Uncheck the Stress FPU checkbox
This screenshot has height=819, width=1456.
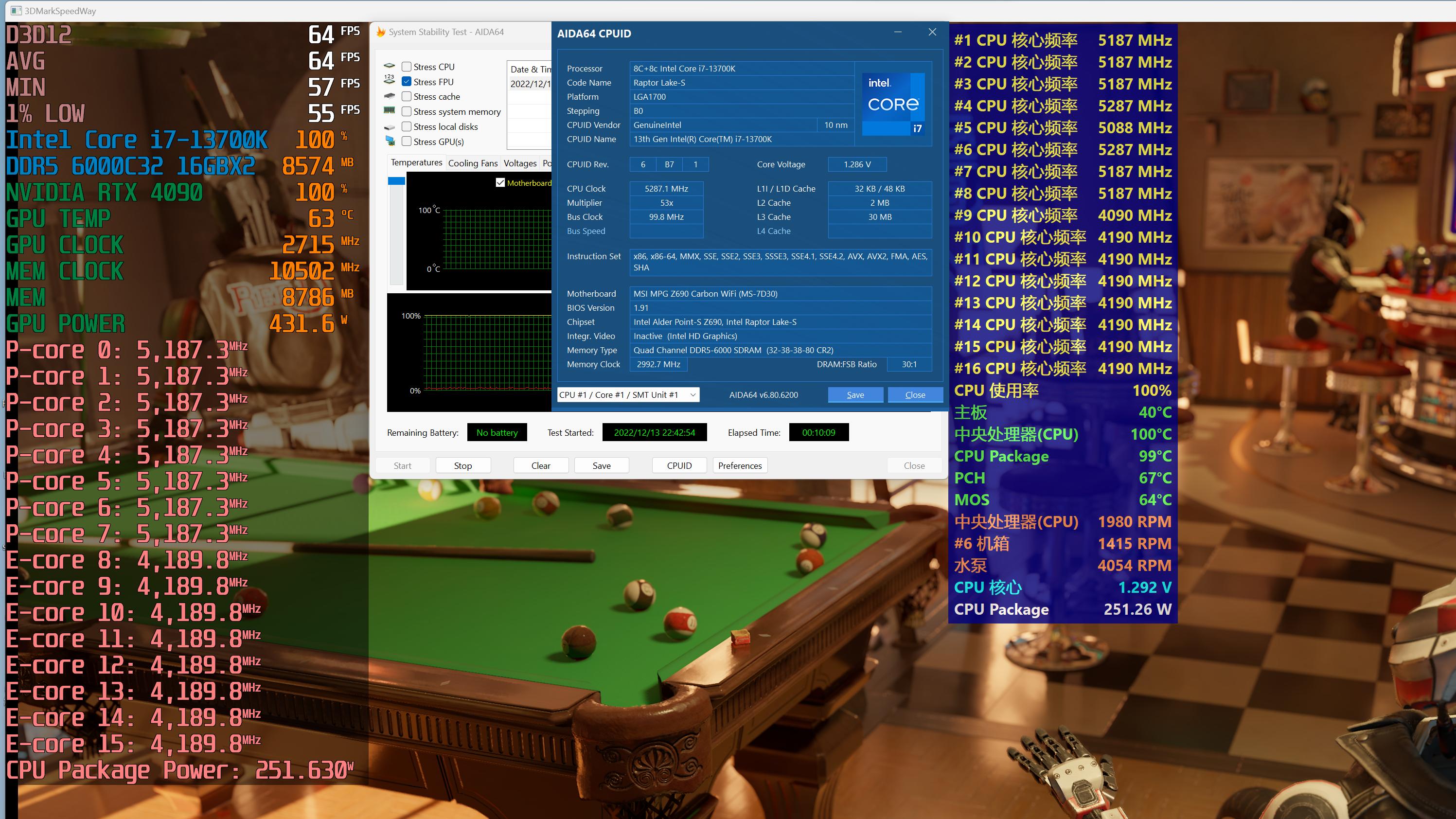(407, 81)
